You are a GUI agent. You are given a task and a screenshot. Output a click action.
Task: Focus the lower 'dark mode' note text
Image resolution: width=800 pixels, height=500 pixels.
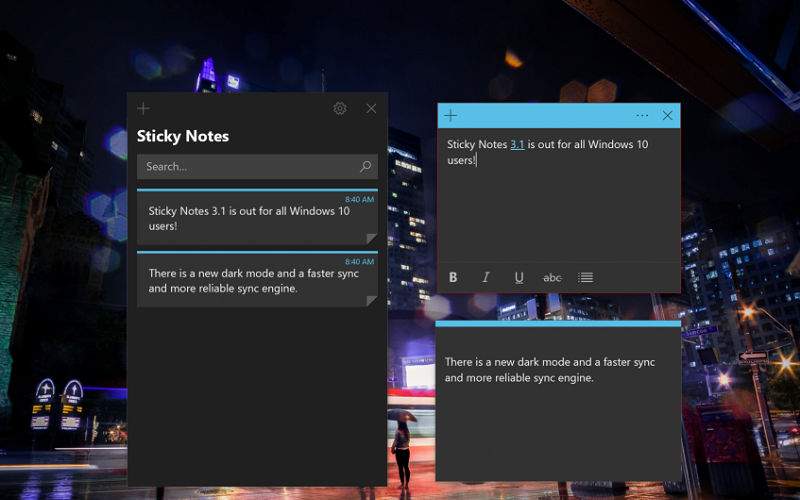[549, 370]
